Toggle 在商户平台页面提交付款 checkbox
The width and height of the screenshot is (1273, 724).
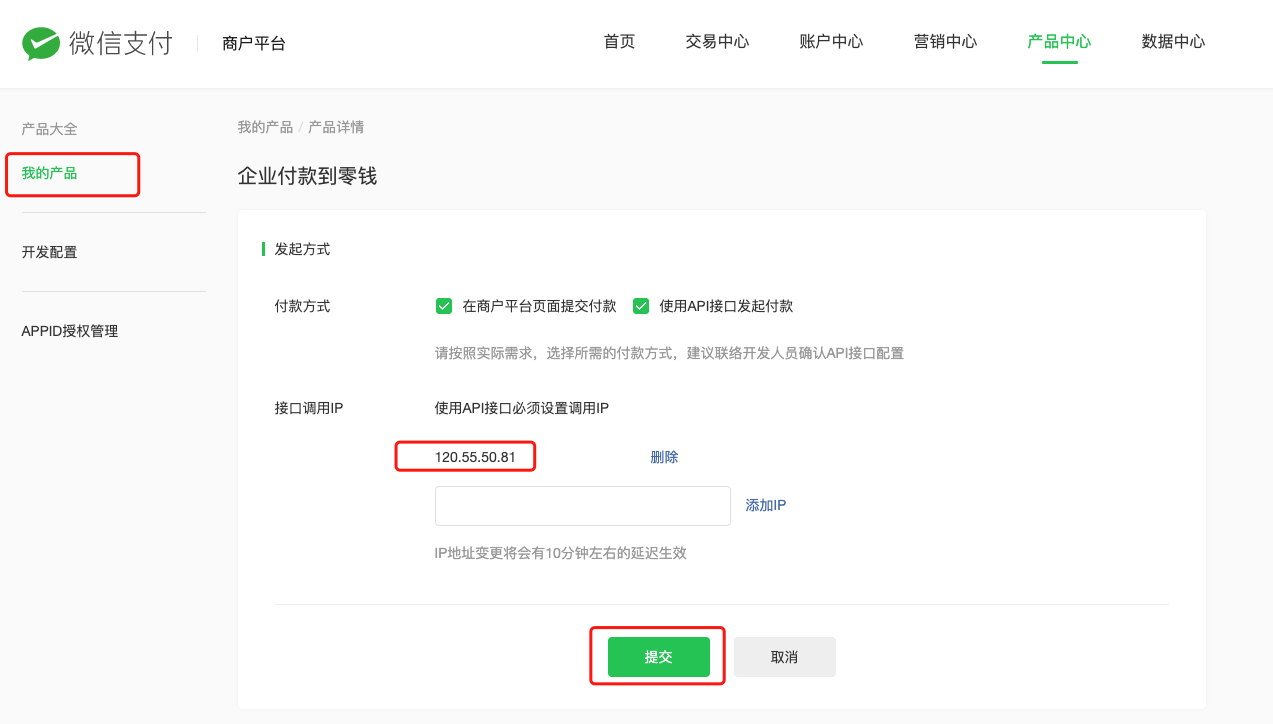click(x=444, y=306)
